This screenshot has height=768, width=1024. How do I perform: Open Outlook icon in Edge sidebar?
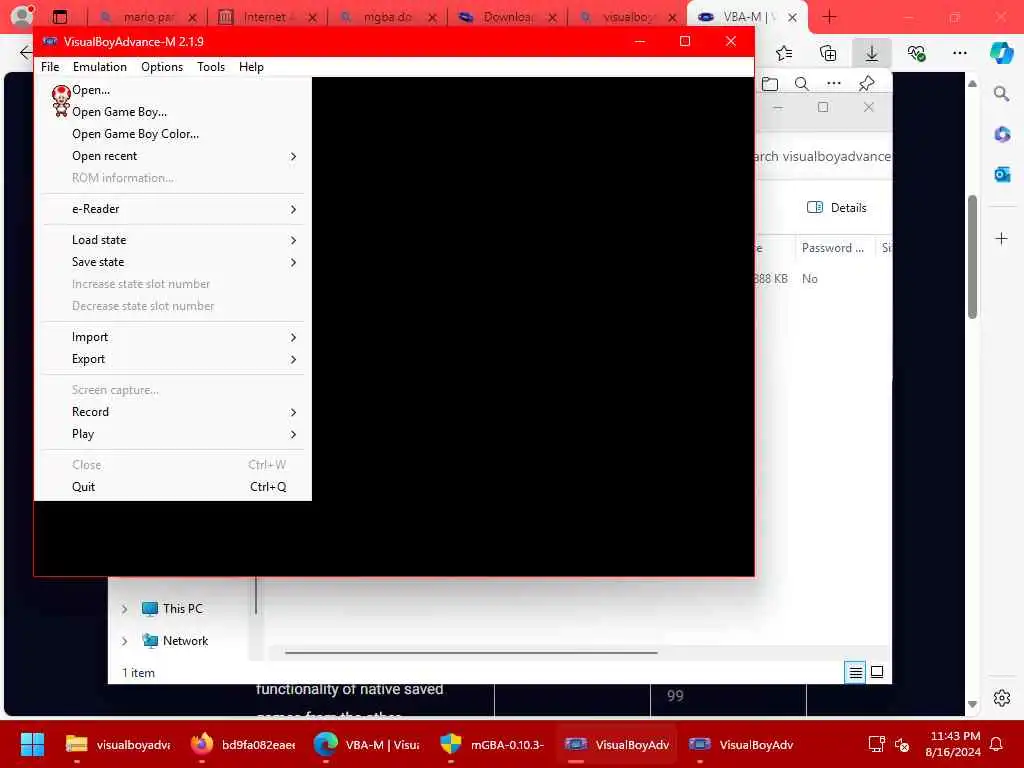point(1001,174)
